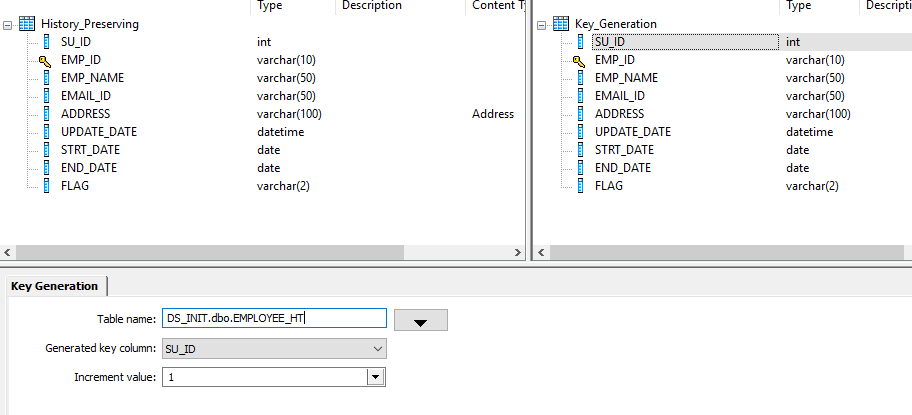912x415 pixels.
Task: Click column icon beside FLAG in Key_Generation
Action: point(580,186)
